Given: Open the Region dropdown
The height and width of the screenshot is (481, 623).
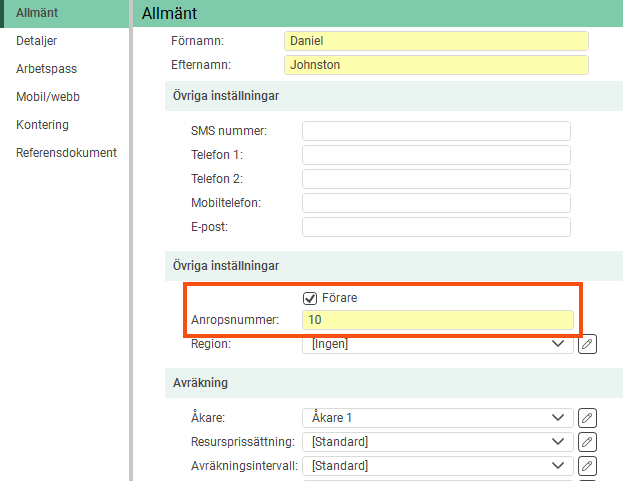Looking at the screenshot, I should (437, 344).
